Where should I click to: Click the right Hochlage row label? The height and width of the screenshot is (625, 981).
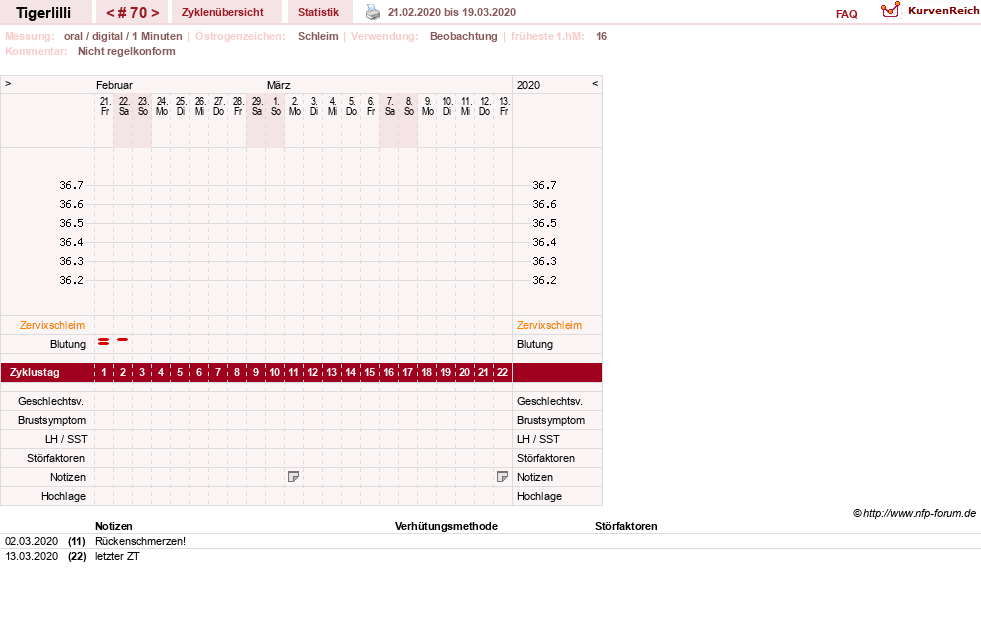click(x=539, y=496)
